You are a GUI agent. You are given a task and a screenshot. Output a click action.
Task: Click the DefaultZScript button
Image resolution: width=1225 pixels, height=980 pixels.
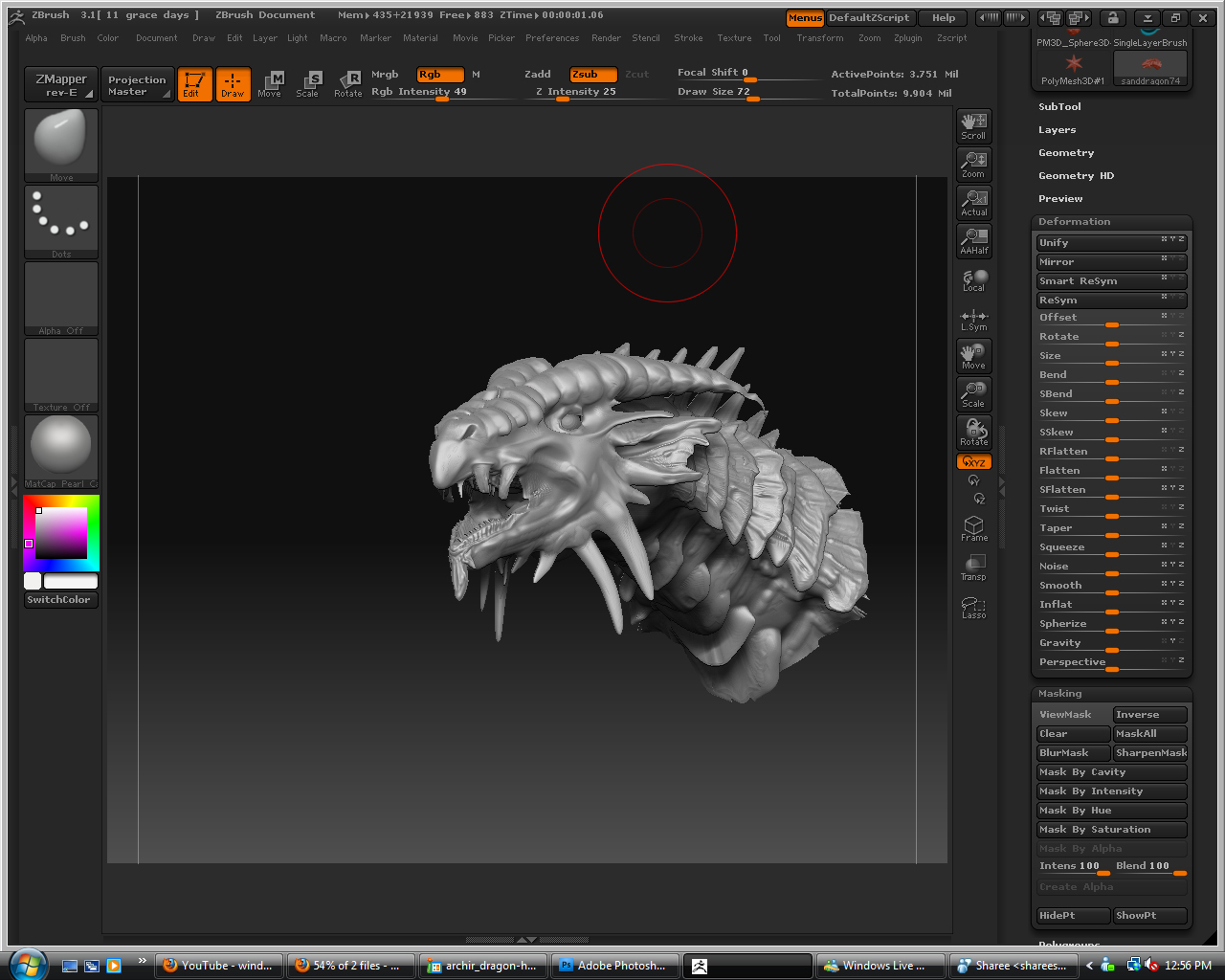point(869,18)
